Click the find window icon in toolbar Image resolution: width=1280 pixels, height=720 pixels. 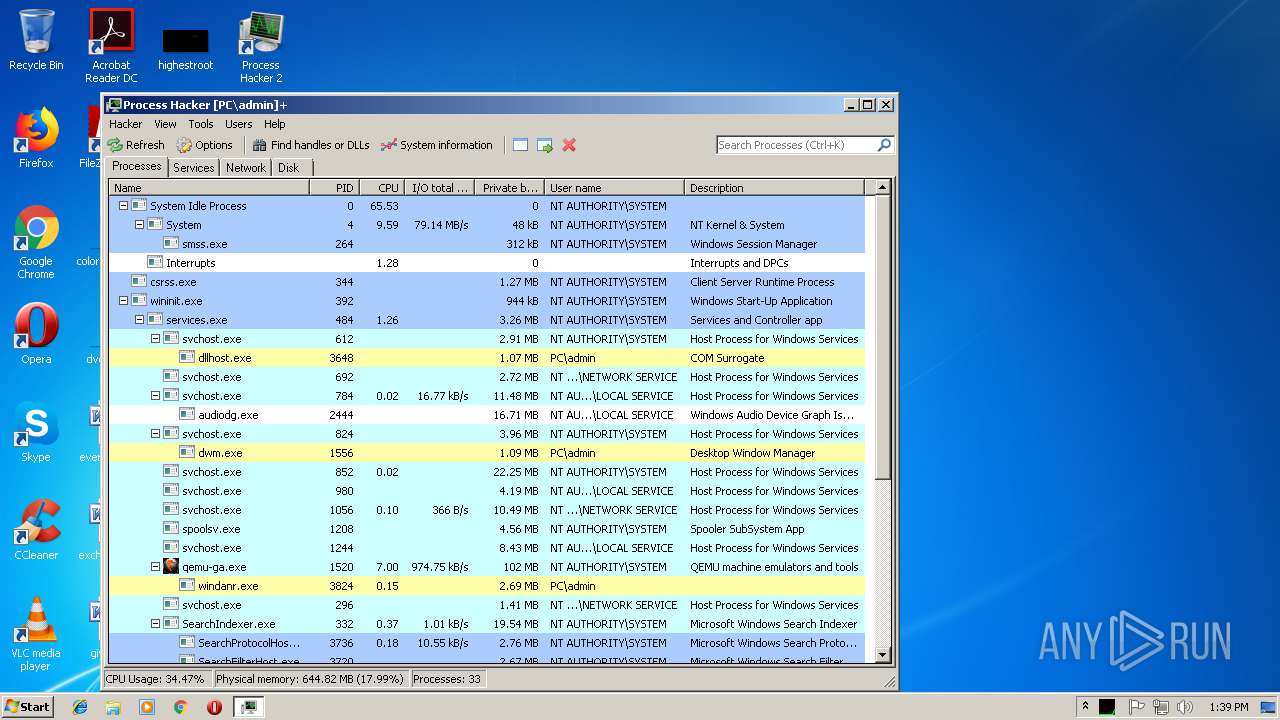[x=520, y=145]
